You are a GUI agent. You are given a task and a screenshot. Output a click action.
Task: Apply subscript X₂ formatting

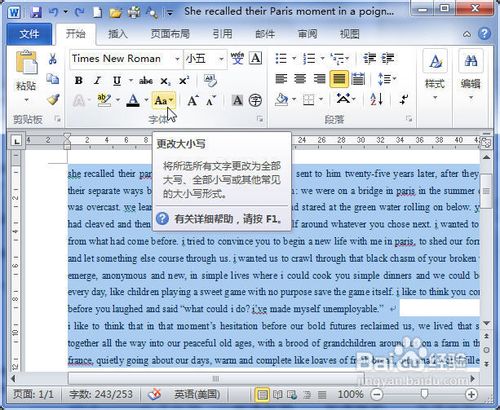(x=165, y=81)
